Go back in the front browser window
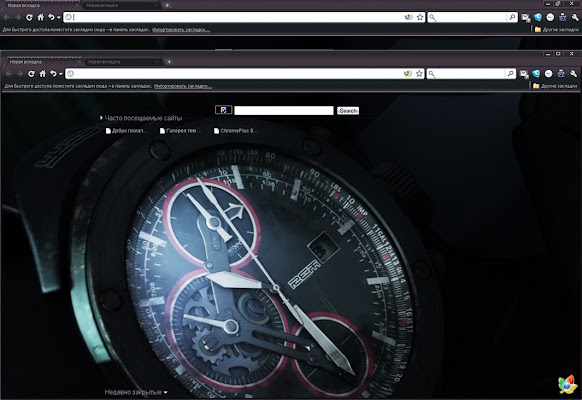Screen dimensions: 582x400 (9, 74)
